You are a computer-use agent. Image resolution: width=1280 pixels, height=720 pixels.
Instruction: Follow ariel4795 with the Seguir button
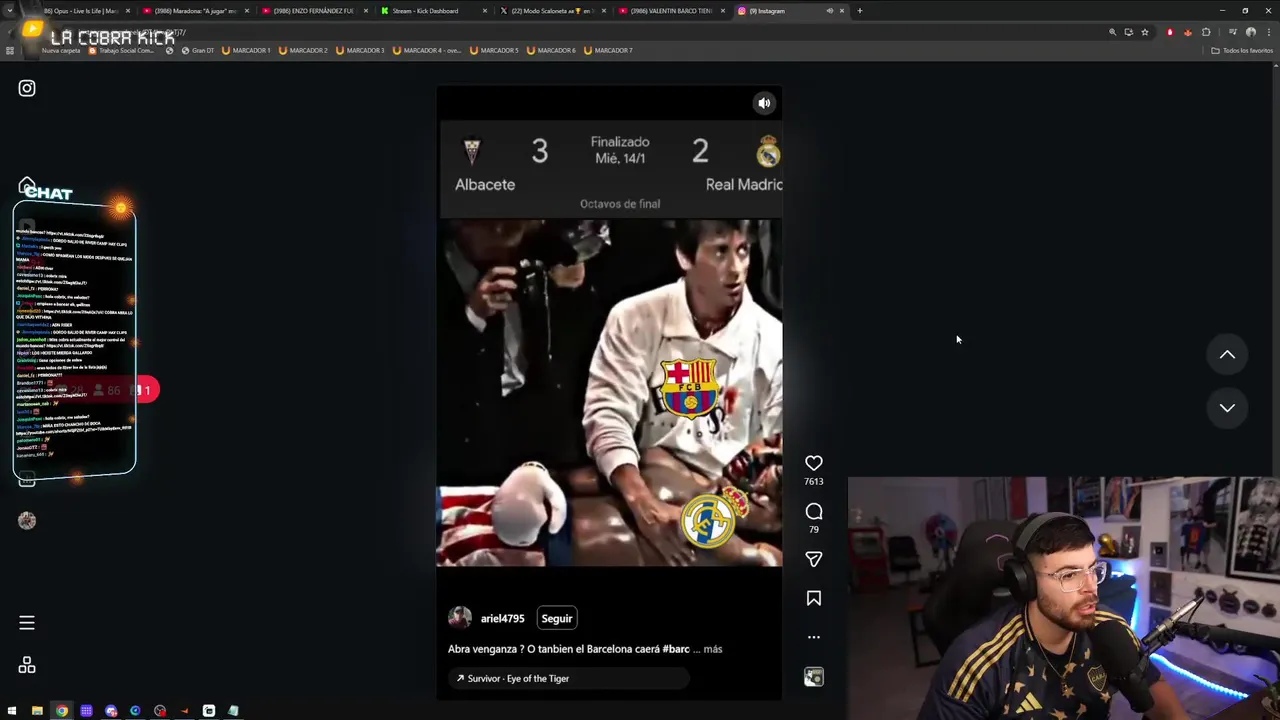click(557, 618)
